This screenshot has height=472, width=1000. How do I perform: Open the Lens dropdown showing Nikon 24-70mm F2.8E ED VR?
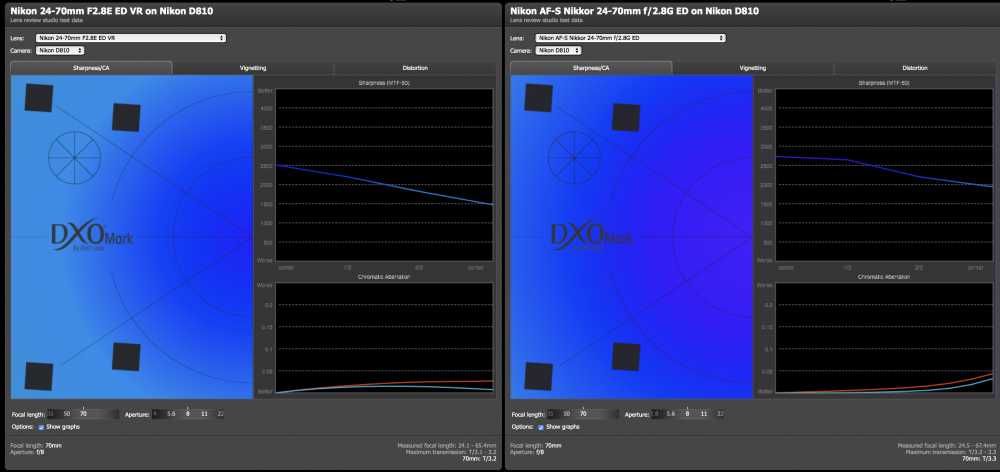131,38
